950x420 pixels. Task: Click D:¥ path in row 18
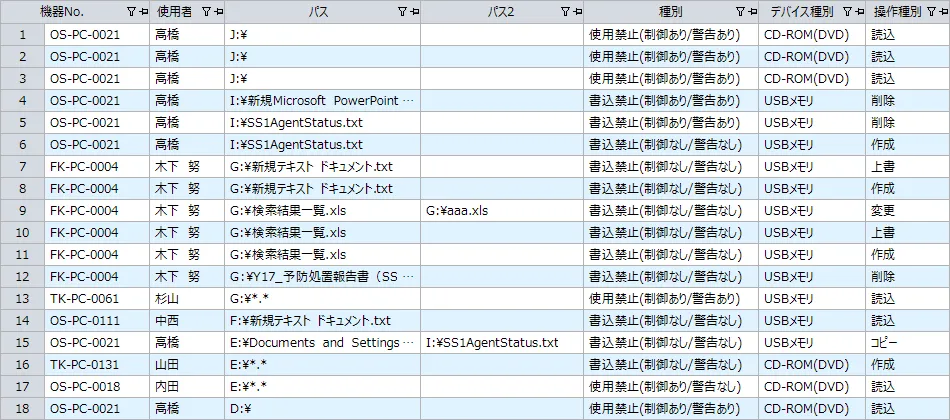(322, 408)
